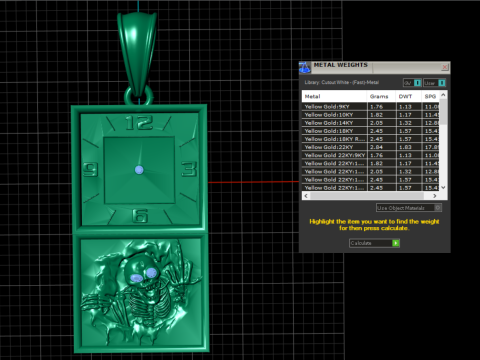The image size is (480, 360).
Task: Click the scroll left arrow under the metals table
Action: 306,196
